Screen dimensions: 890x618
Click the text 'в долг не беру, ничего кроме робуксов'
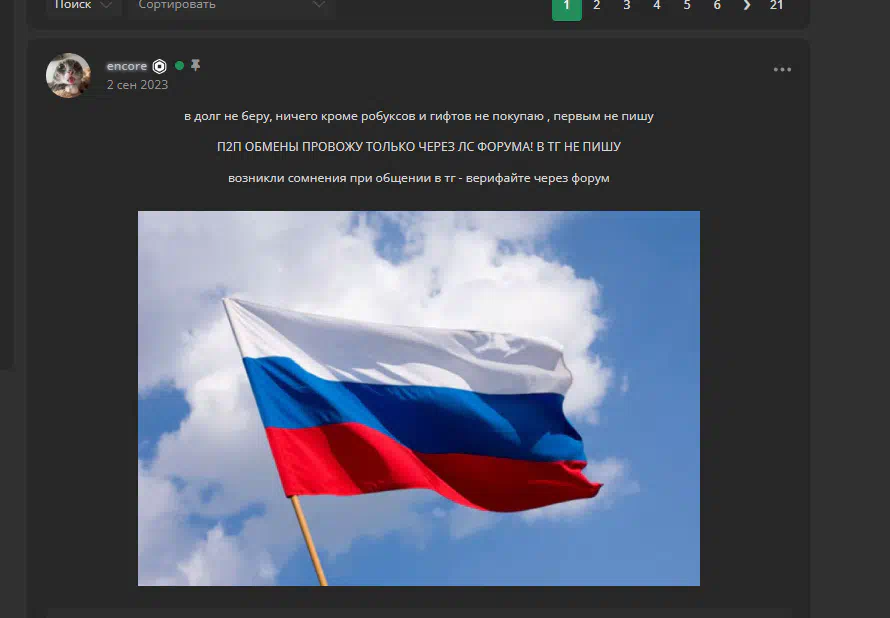tap(300, 116)
